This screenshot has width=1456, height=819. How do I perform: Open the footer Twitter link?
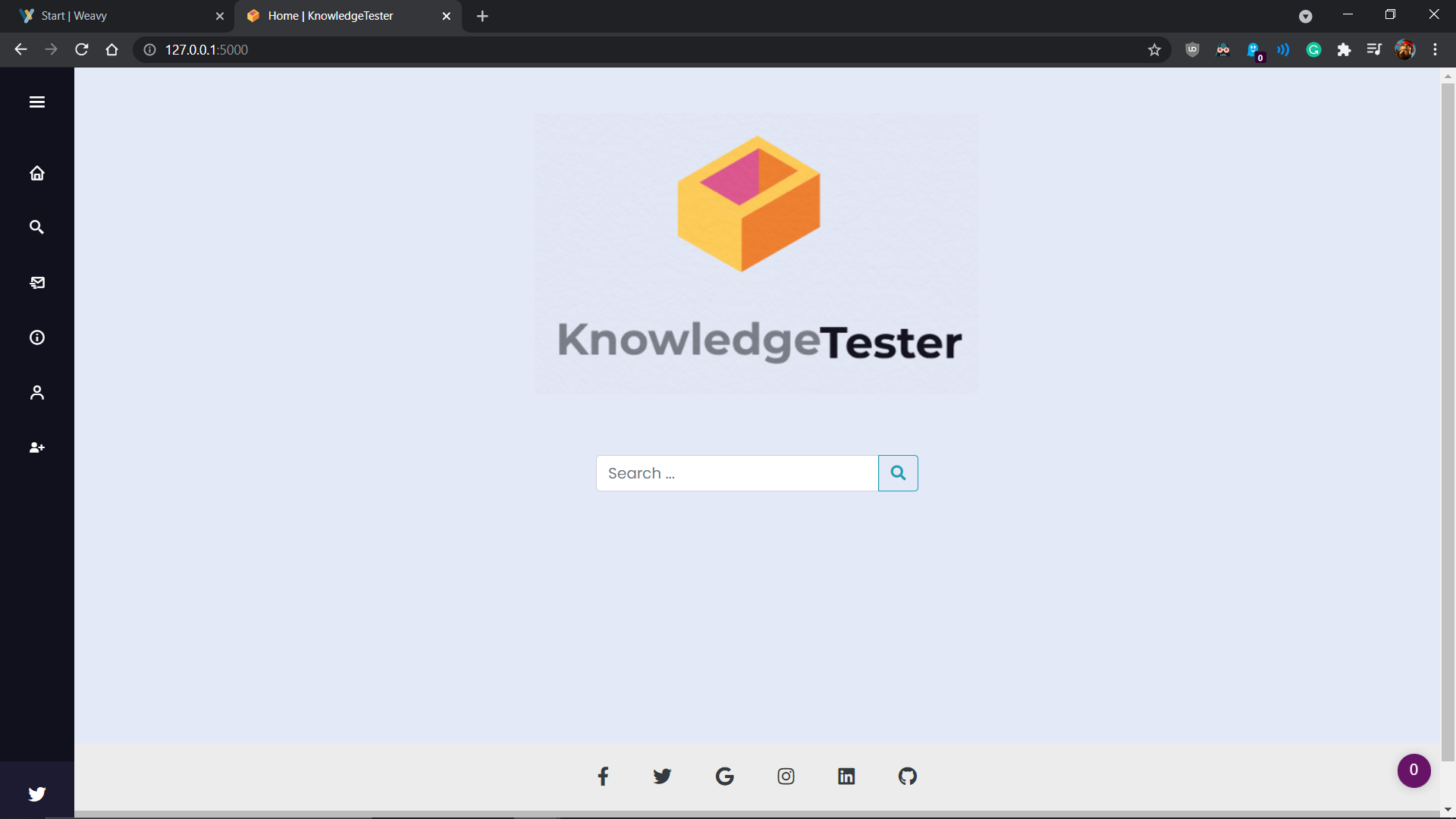[x=662, y=777]
